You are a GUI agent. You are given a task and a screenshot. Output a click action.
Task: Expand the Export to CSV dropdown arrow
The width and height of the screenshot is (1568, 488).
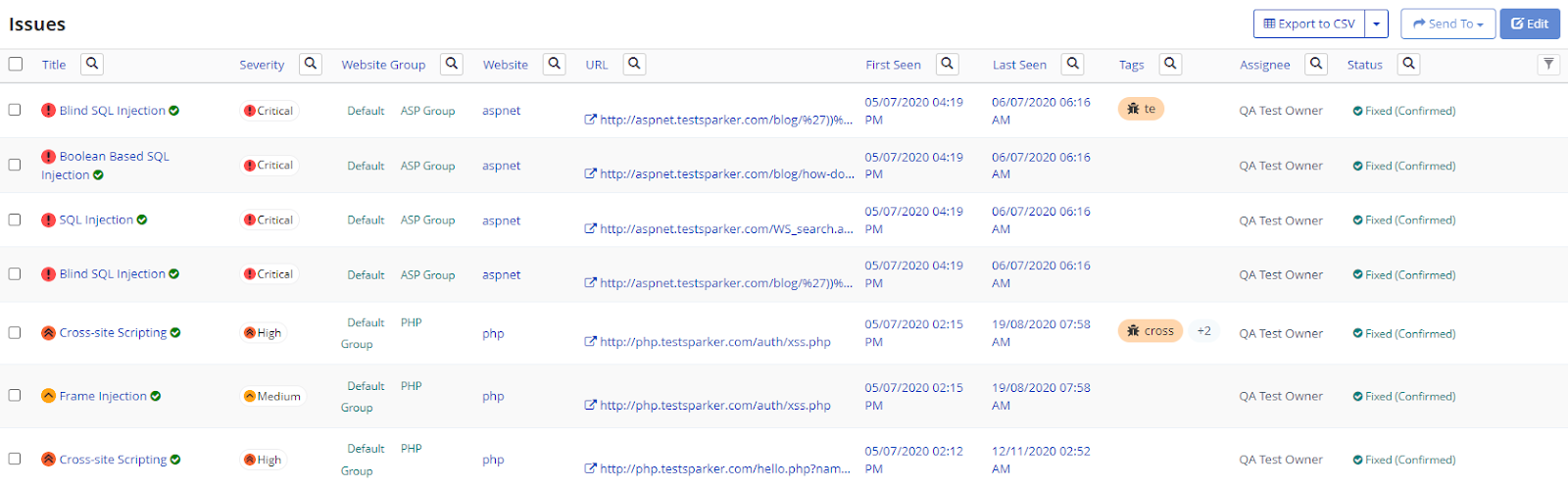(1377, 24)
